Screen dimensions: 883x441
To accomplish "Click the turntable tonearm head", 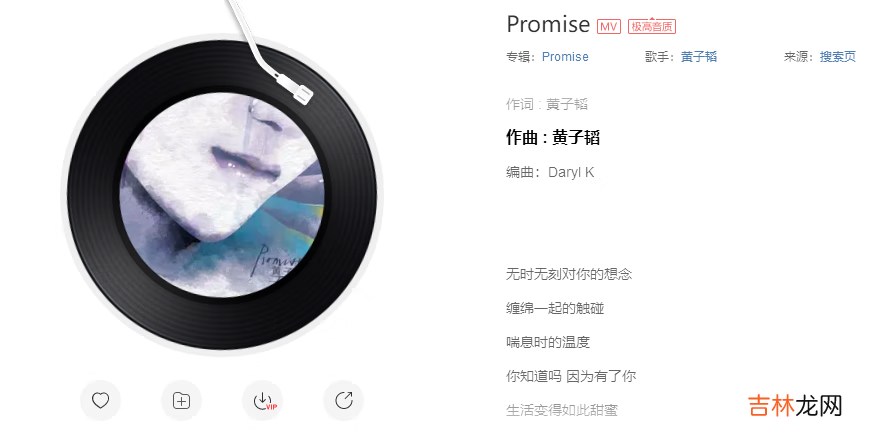I will [x=301, y=93].
